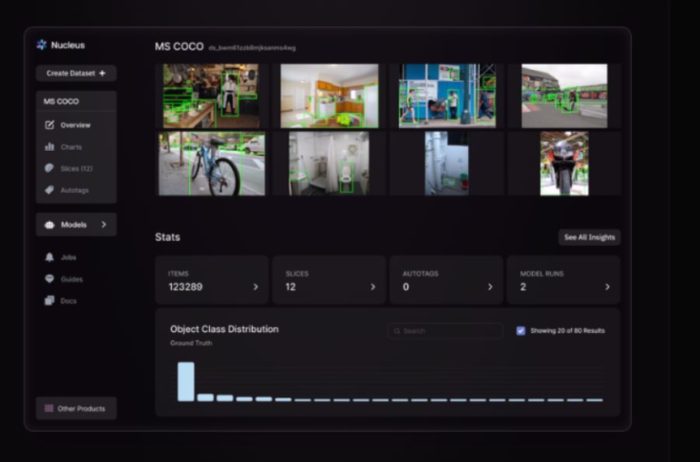Open Jobs via the bell icon
Image resolution: width=700 pixels, height=462 pixels.
point(49,257)
